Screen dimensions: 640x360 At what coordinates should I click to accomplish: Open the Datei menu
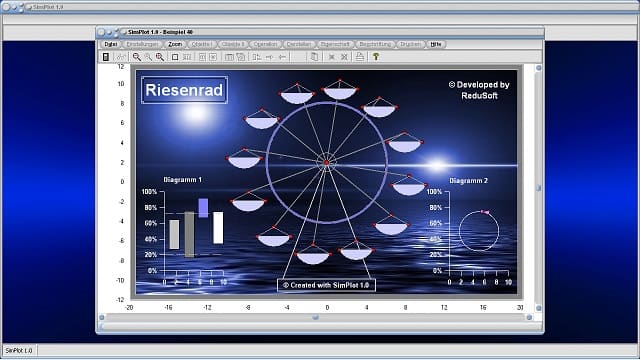click(x=111, y=44)
